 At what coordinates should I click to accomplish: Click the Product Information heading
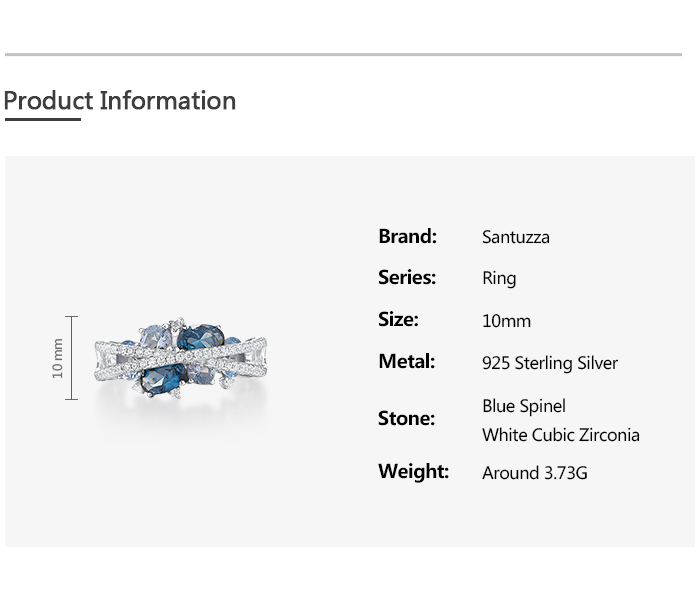click(x=119, y=101)
